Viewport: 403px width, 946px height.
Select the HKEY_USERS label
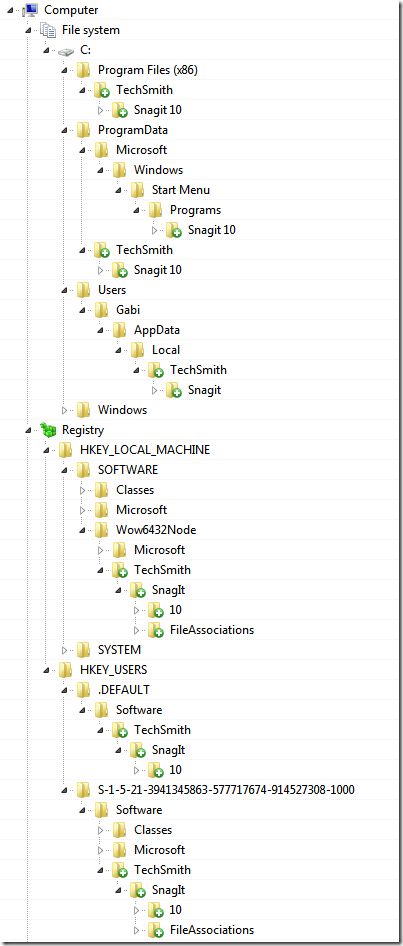(113, 670)
